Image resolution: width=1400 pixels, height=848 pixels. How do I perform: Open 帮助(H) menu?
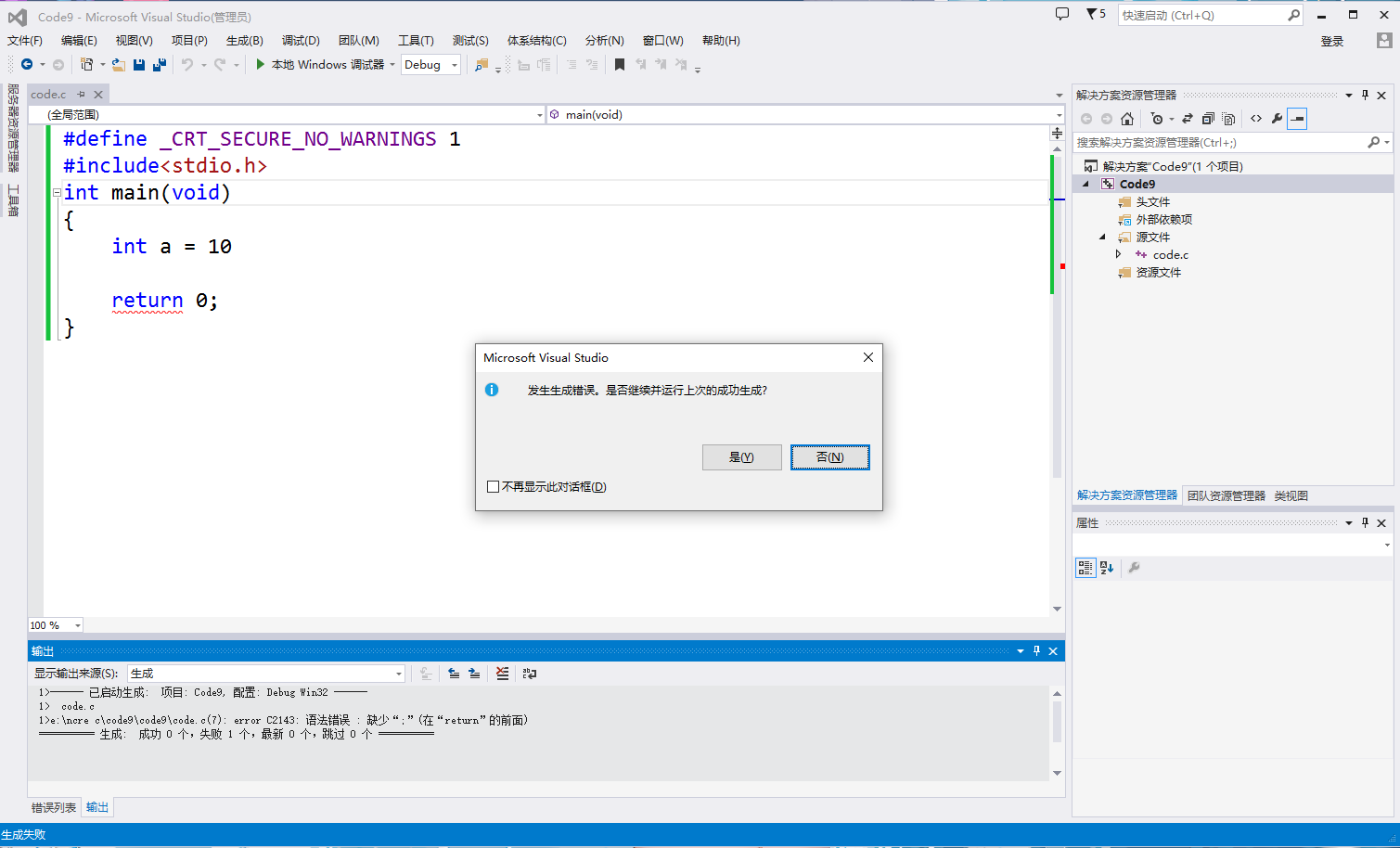[721, 41]
